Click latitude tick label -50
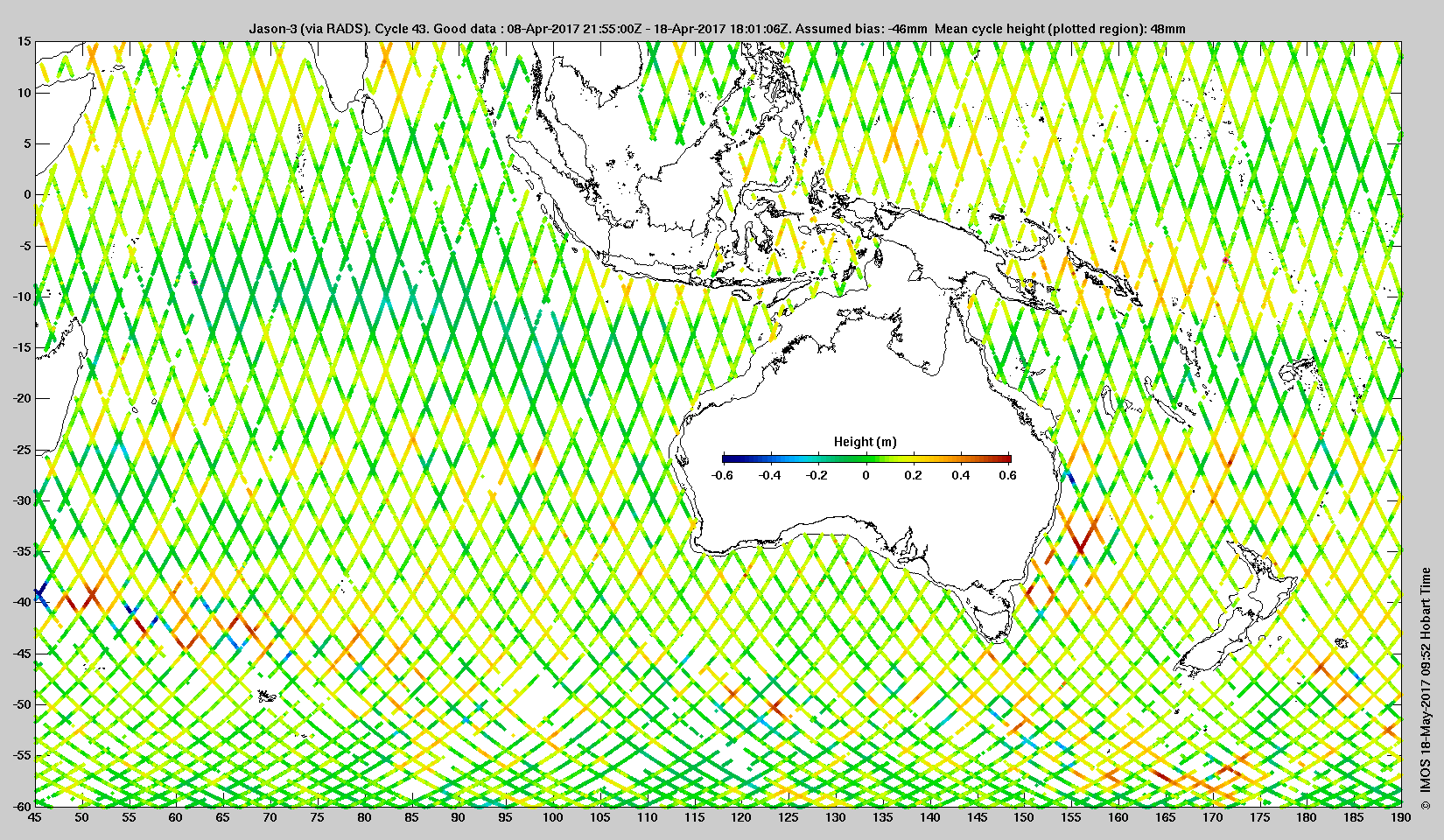This screenshot has height=840, width=1444. point(21,704)
